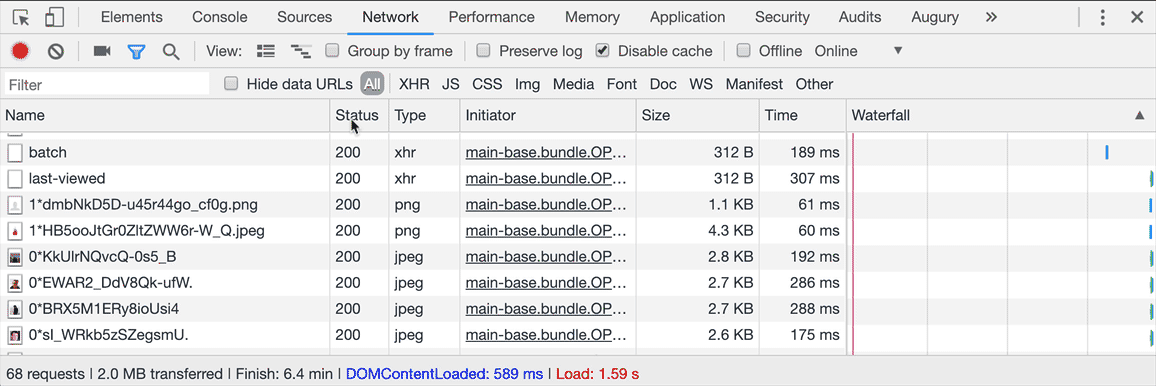Activate the inspect element picker icon

pos(21,17)
